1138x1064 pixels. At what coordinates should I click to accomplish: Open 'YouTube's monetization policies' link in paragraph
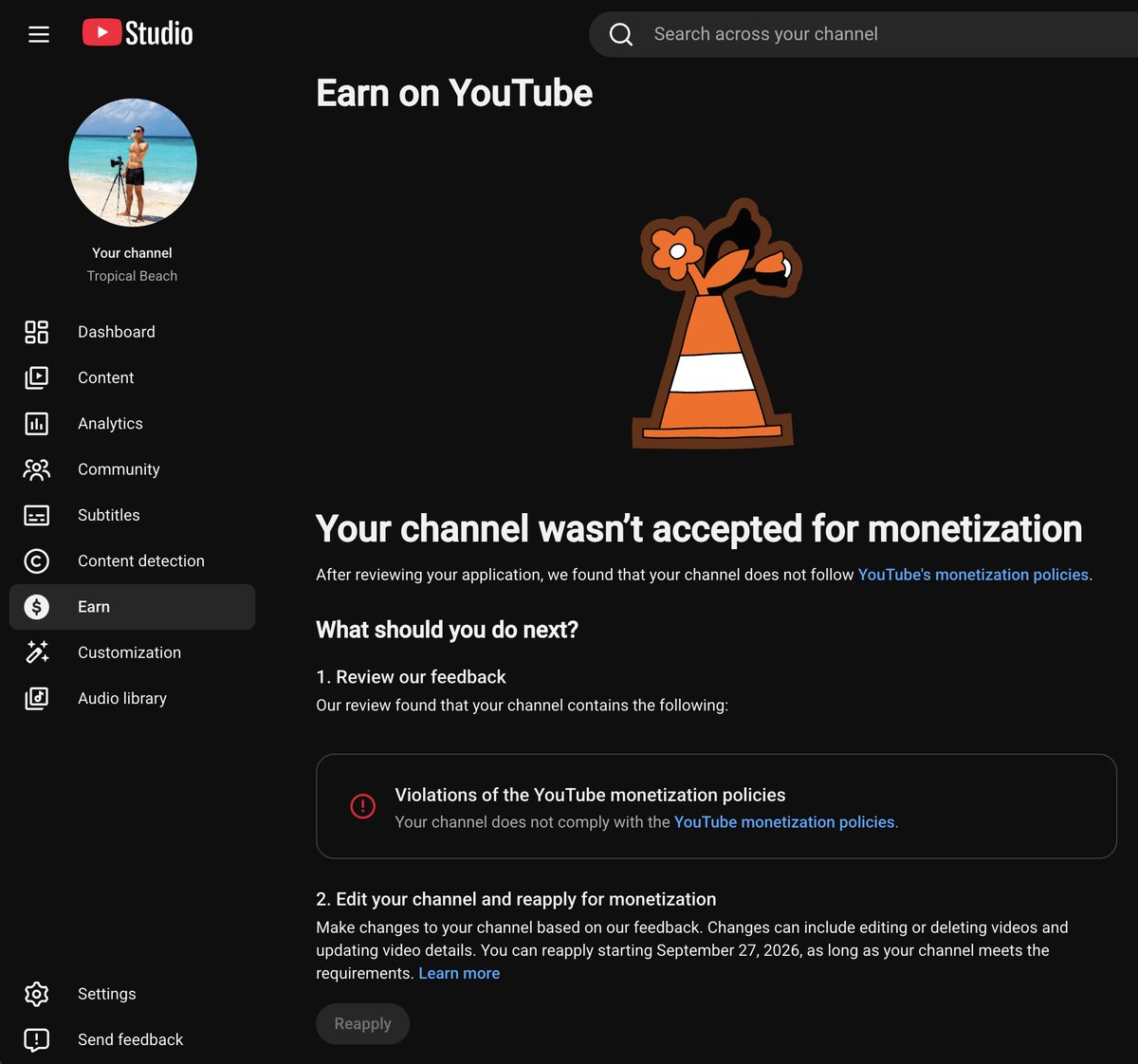coord(973,575)
